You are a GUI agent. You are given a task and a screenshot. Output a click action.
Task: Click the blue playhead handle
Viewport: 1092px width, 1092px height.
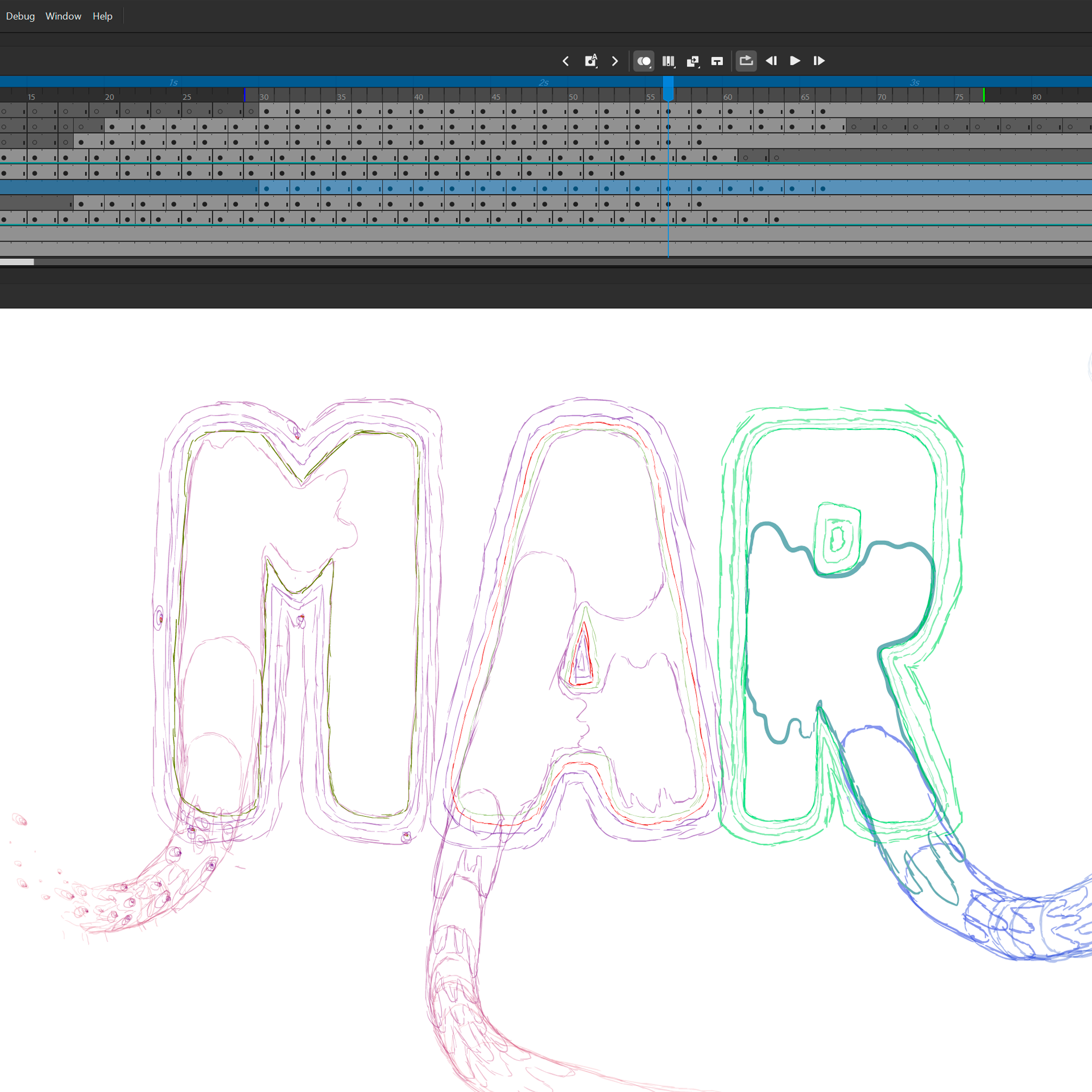point(668,88)
